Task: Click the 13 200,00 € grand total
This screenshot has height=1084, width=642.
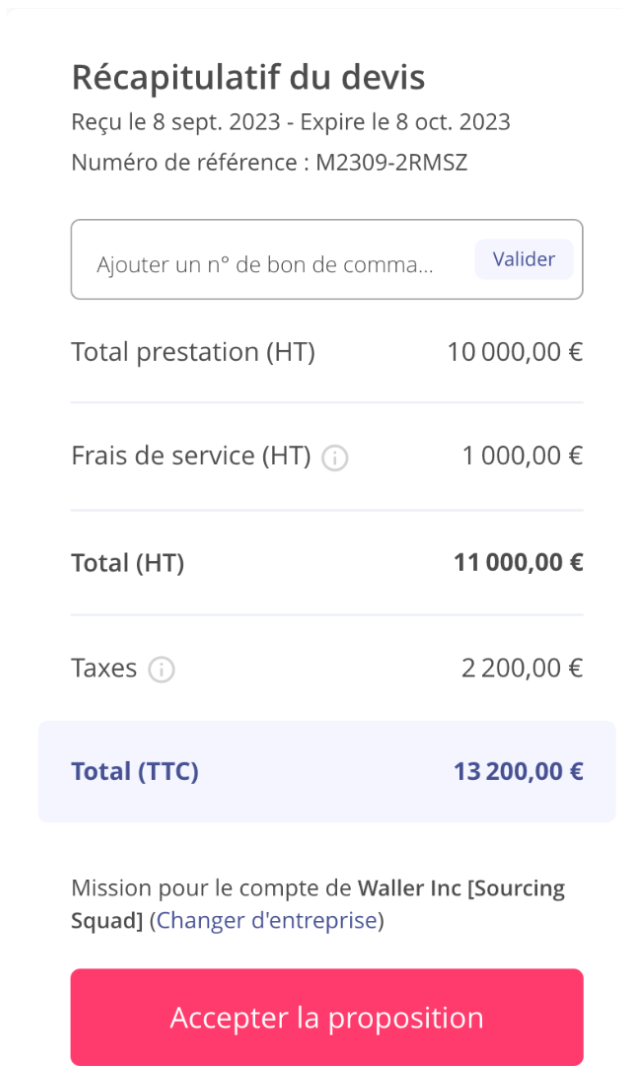Action: pyautogui.click(x=518, y=772)
